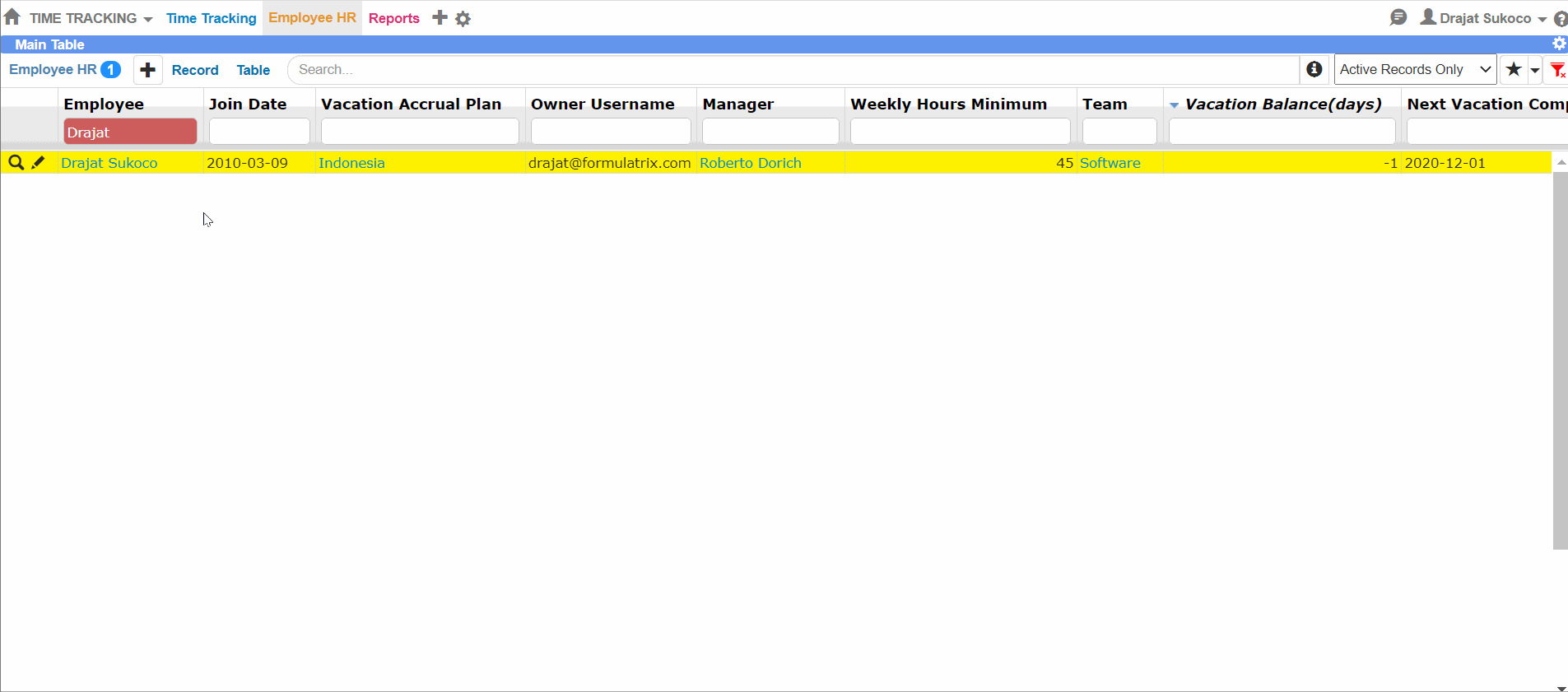Screen dimensions: 1568x692
Task: Edit Drajat Sukoco row with pencil icon
Action: tap(38, 163)
